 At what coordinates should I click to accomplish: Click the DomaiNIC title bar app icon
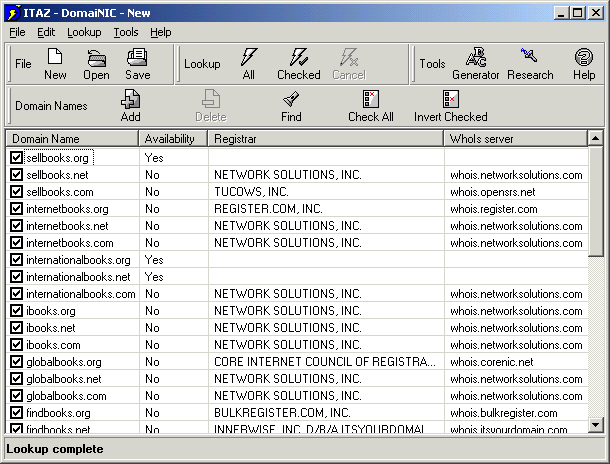13,13
